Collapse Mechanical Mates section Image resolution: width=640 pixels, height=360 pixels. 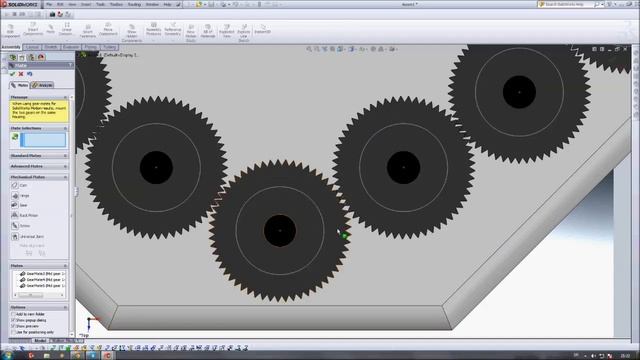point(65,177)
